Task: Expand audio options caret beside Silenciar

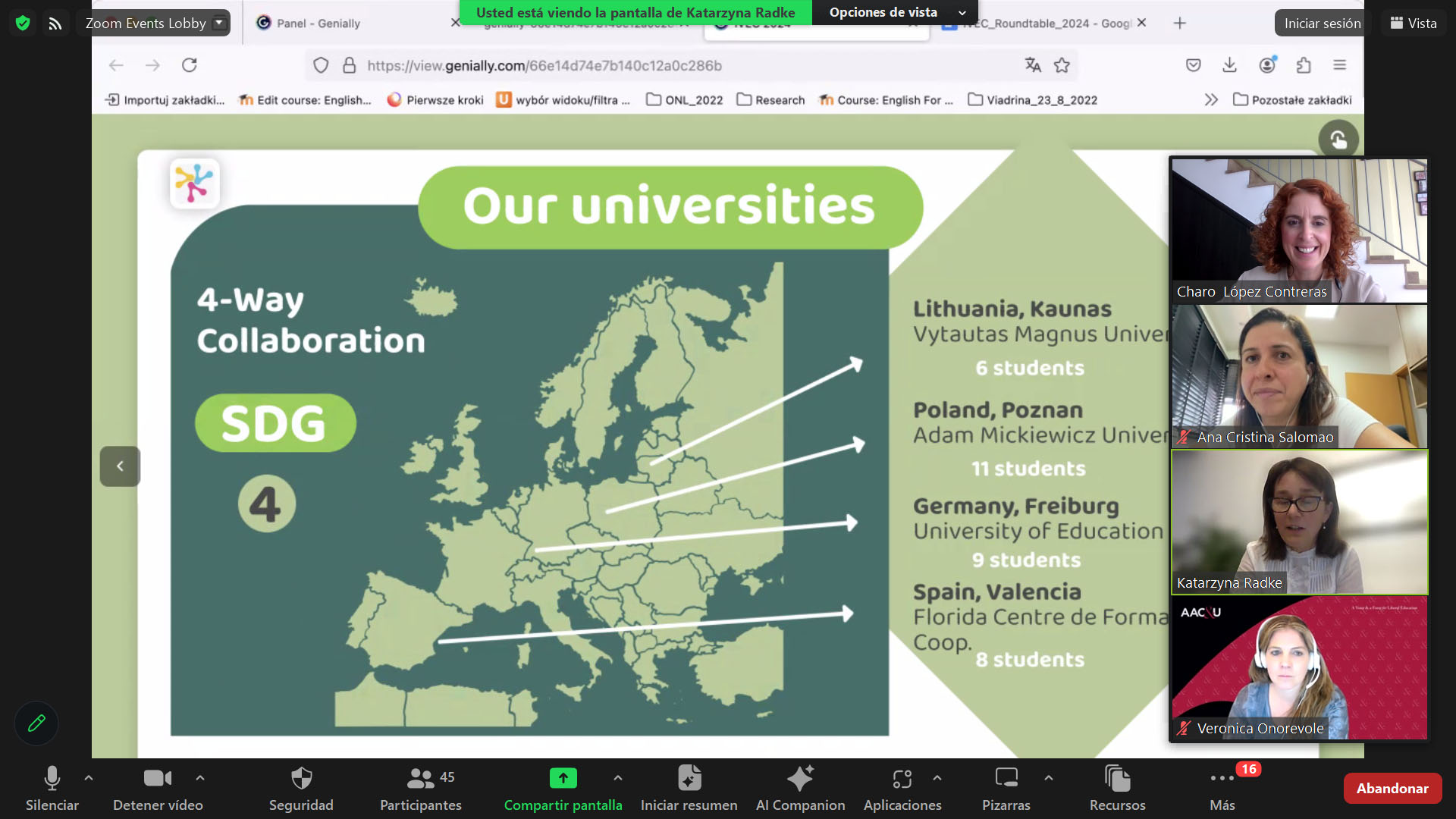Action: click(x=89, y=778)
